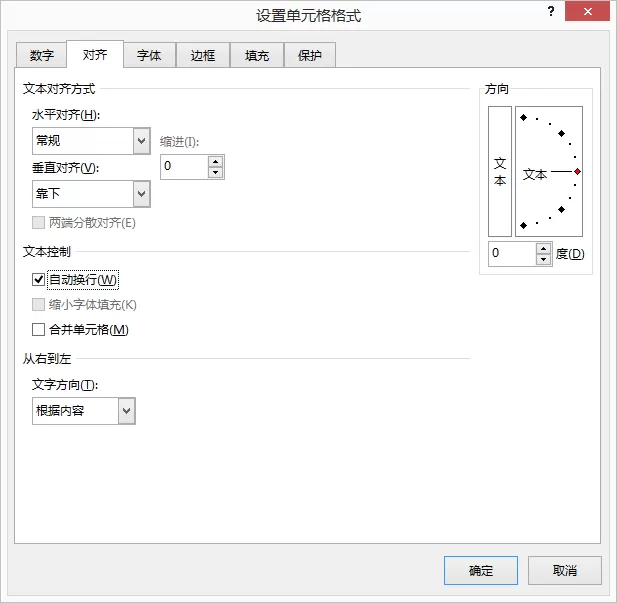The image size is (617, 603).
Task: Decrease rotation degrees with down spinner
Action: [x=543, y=259]
